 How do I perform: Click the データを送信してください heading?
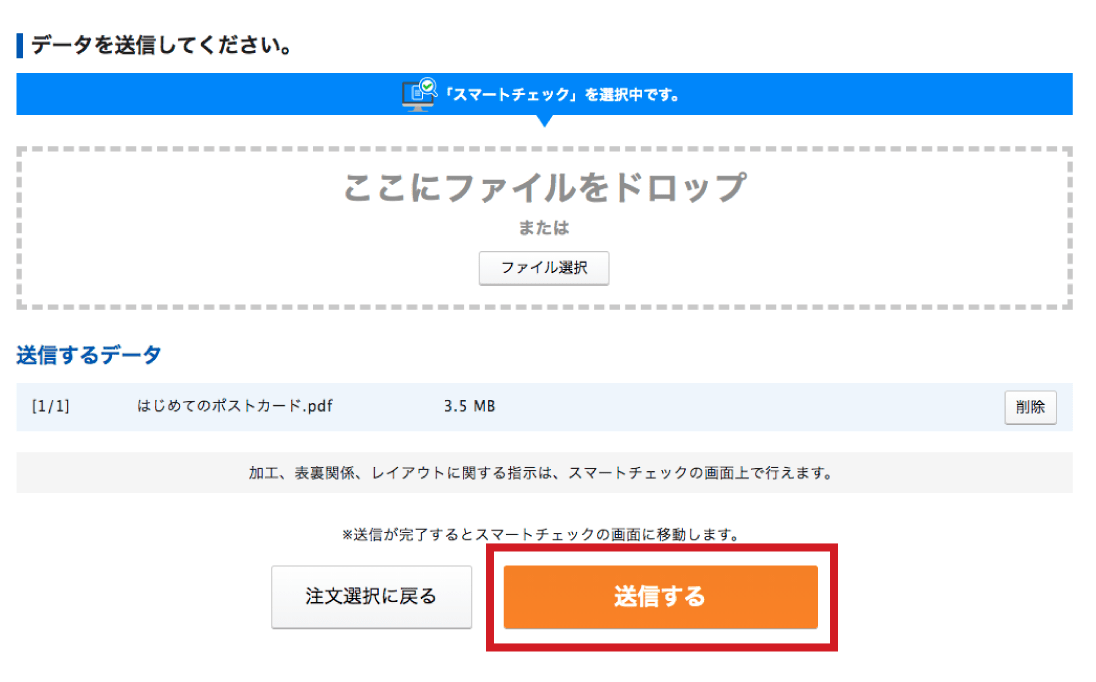[x=162, y=46]
